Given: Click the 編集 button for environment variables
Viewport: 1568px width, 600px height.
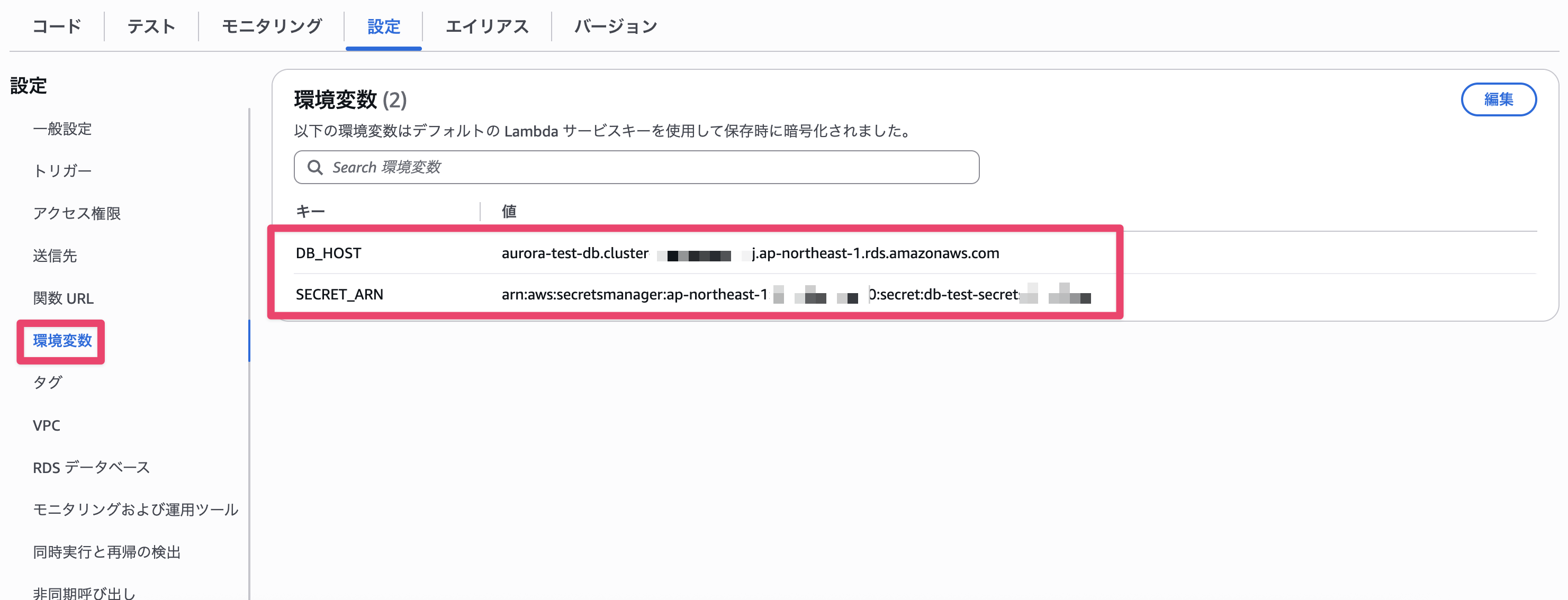Looking at the screenshot, I should click(x=1498, y=99).
